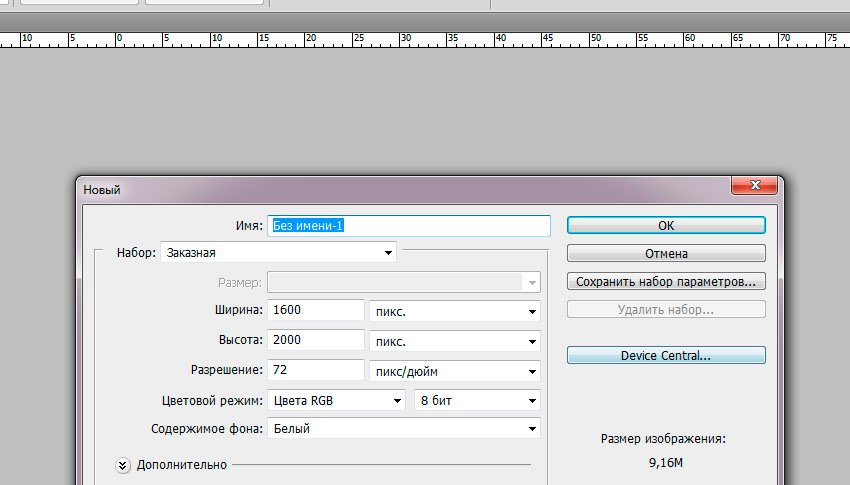Click the OK button
The width and height of the screenshot is (850, 485).
[x=666, y=226]
